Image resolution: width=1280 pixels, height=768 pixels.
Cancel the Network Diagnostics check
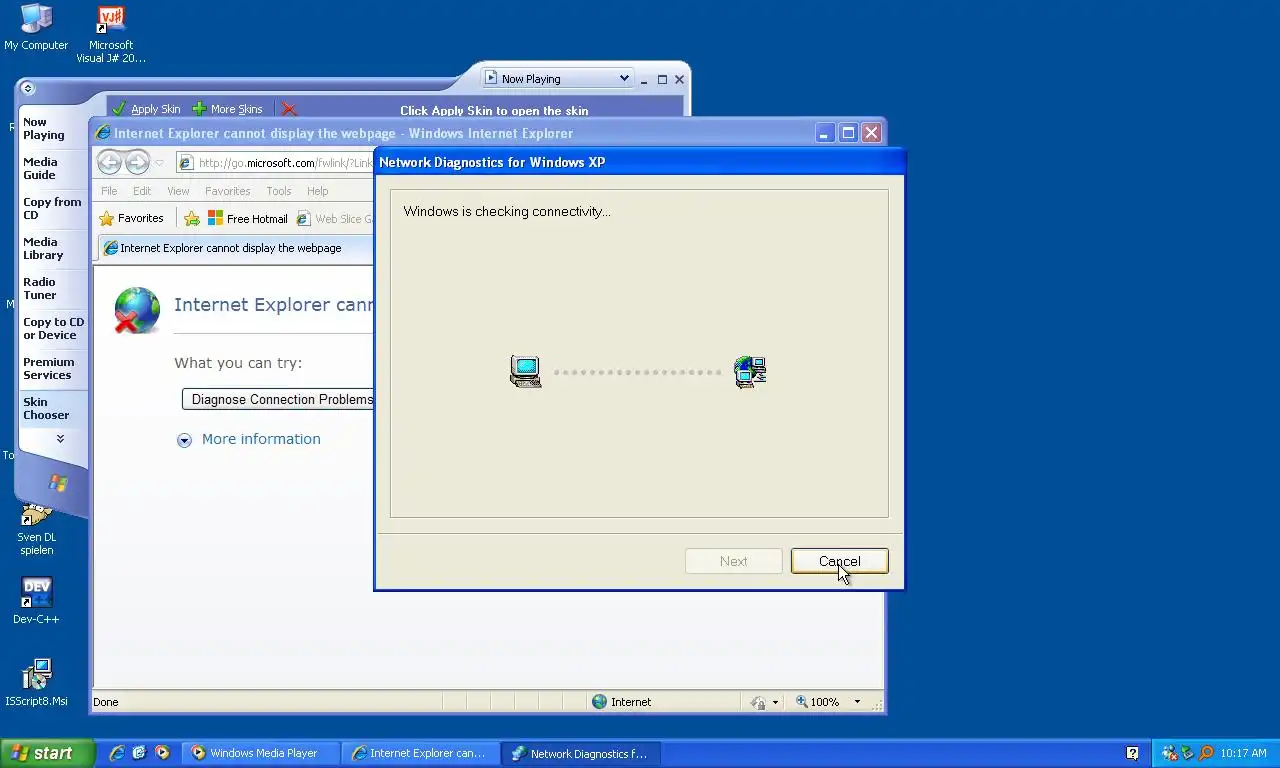pos(839,561)
